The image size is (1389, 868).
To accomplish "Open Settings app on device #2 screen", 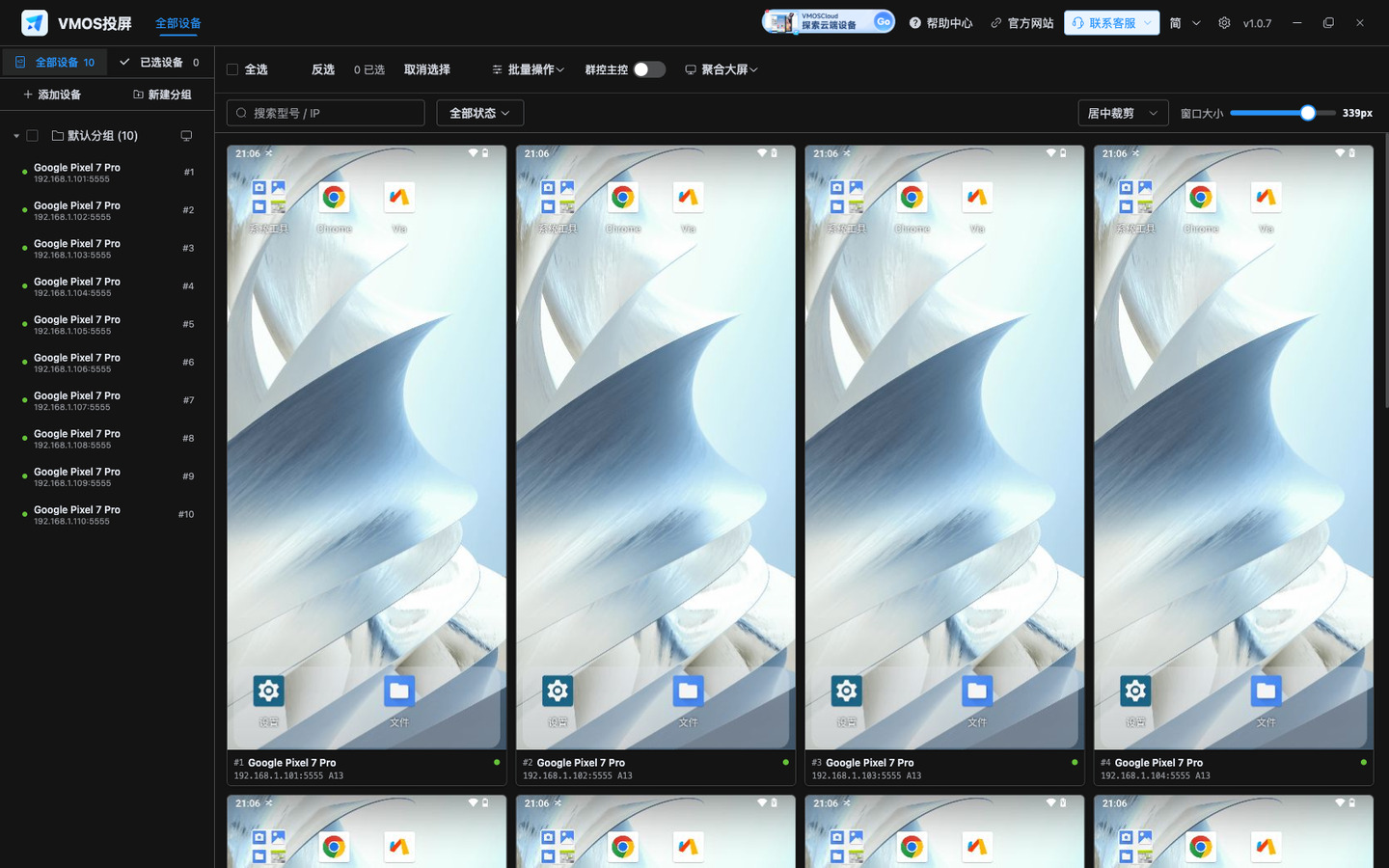I will 558,691.
